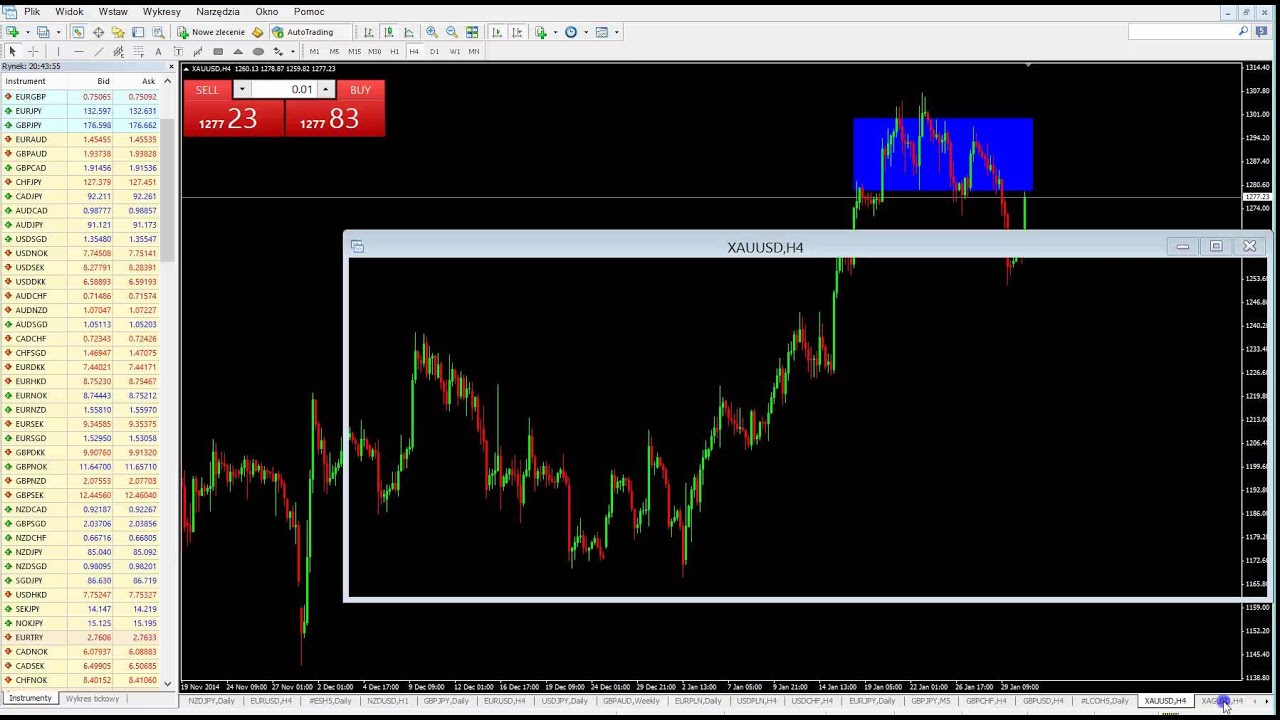Select the crosshair tool
Image resolution: width=1280 pixels, height=720 pixels.
(33, 51)
